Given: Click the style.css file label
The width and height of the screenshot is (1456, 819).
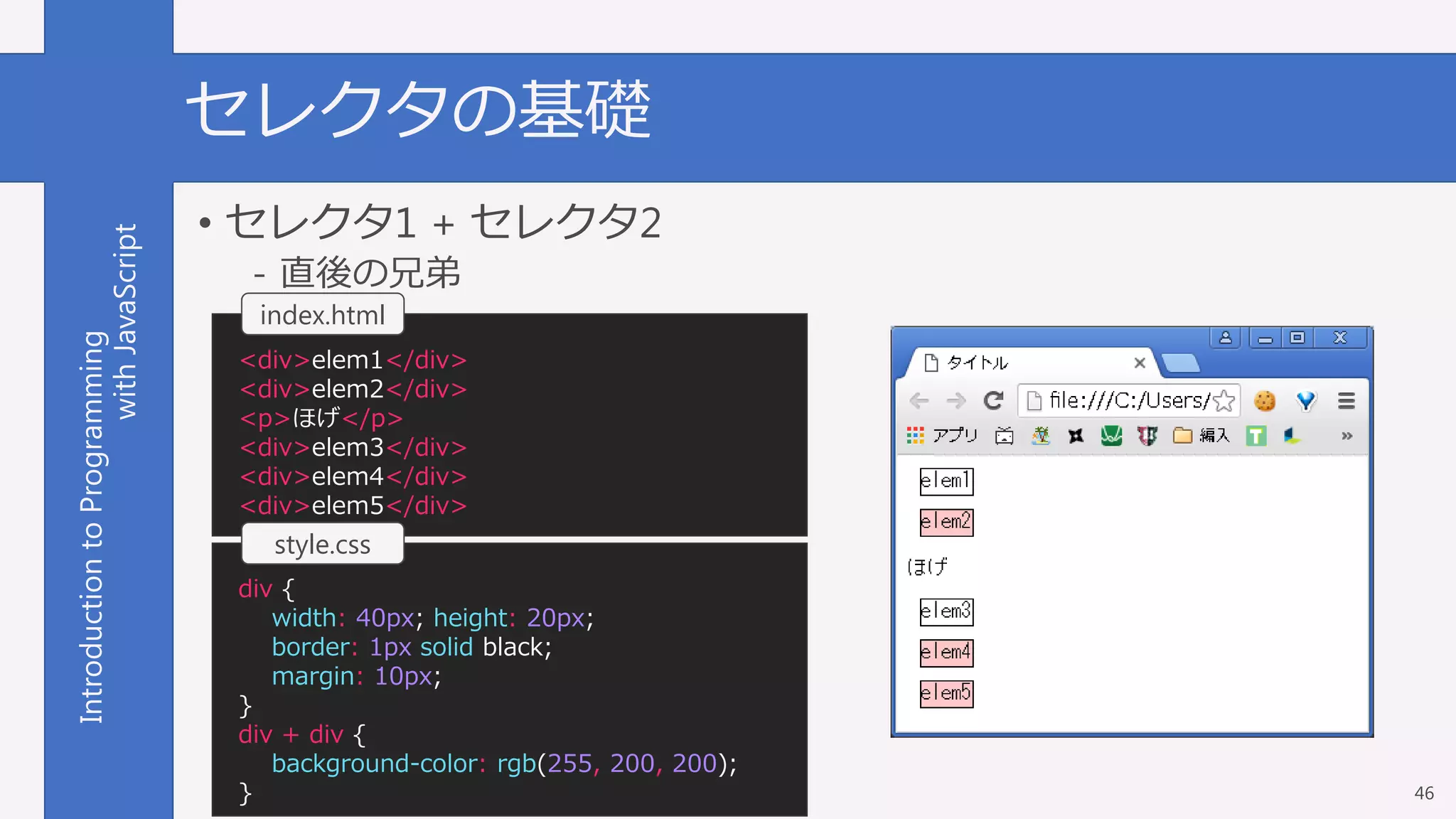Looking at the screenshot, I should pos(323,544).
